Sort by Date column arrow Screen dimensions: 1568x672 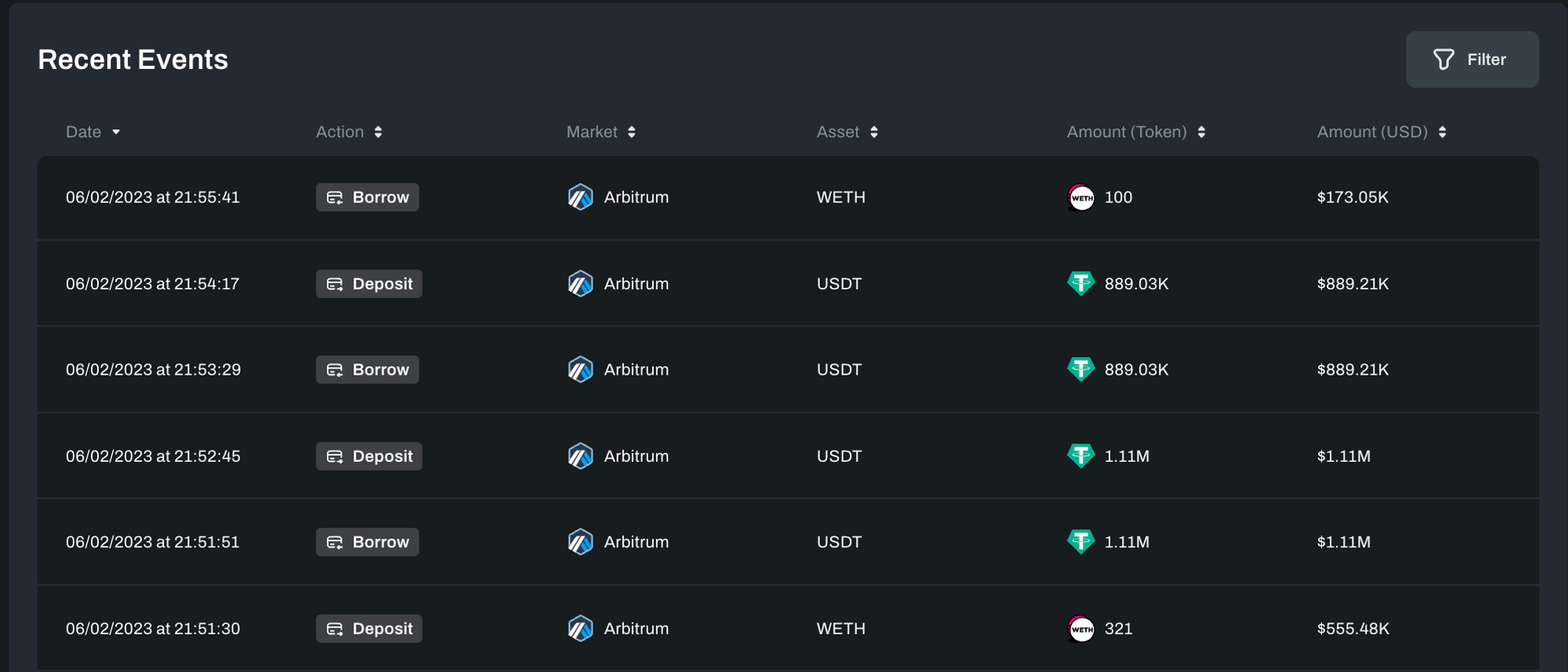pos(116,132)
